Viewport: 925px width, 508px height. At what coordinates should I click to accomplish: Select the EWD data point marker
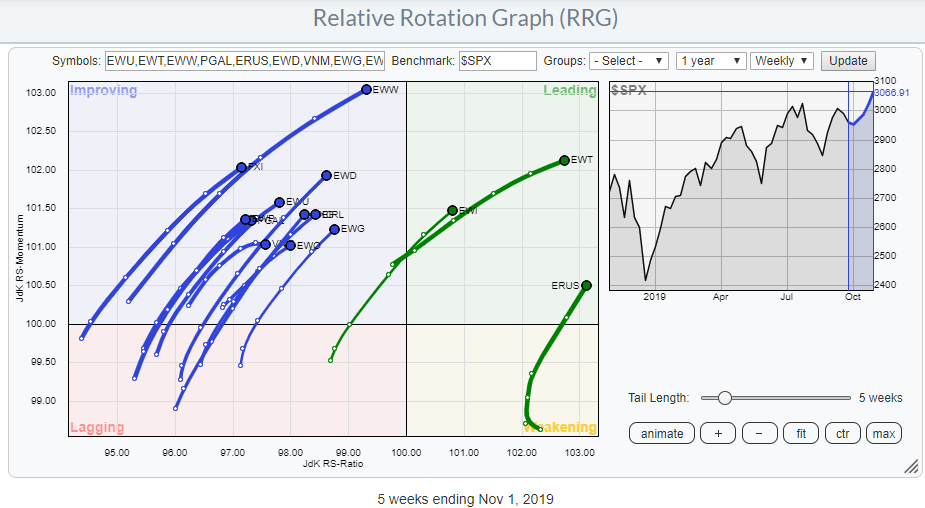tap(326, 175)
